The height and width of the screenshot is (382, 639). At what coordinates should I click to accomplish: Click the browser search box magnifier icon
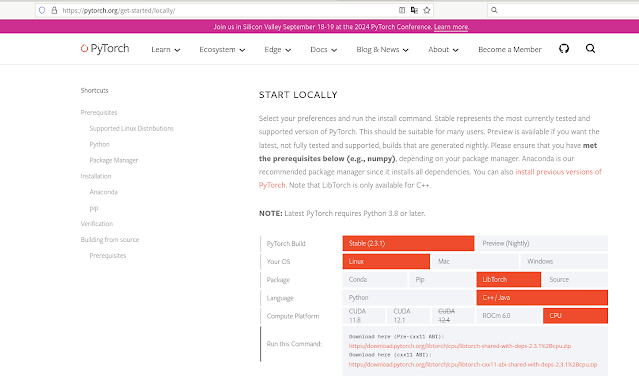tap(494, 10)
